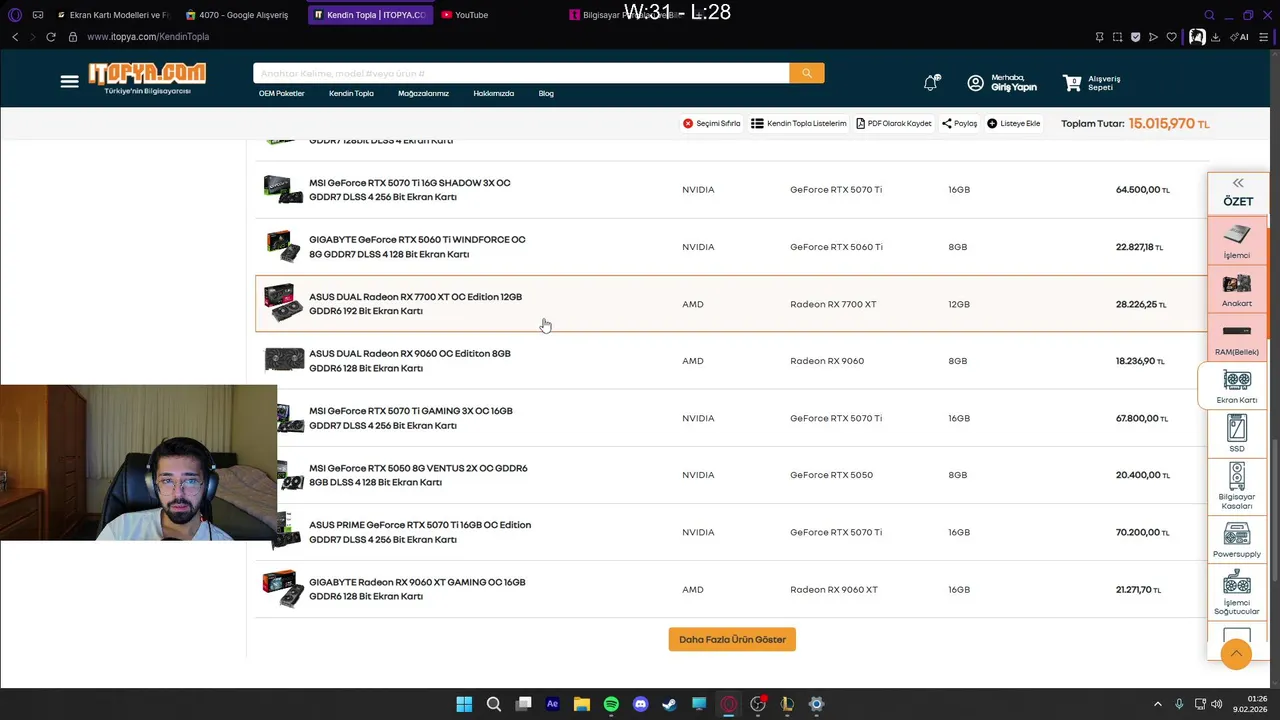Screen dimensions: 1280x720
Task: Open the browser AI assistant icon
Action: [1240, 37]
